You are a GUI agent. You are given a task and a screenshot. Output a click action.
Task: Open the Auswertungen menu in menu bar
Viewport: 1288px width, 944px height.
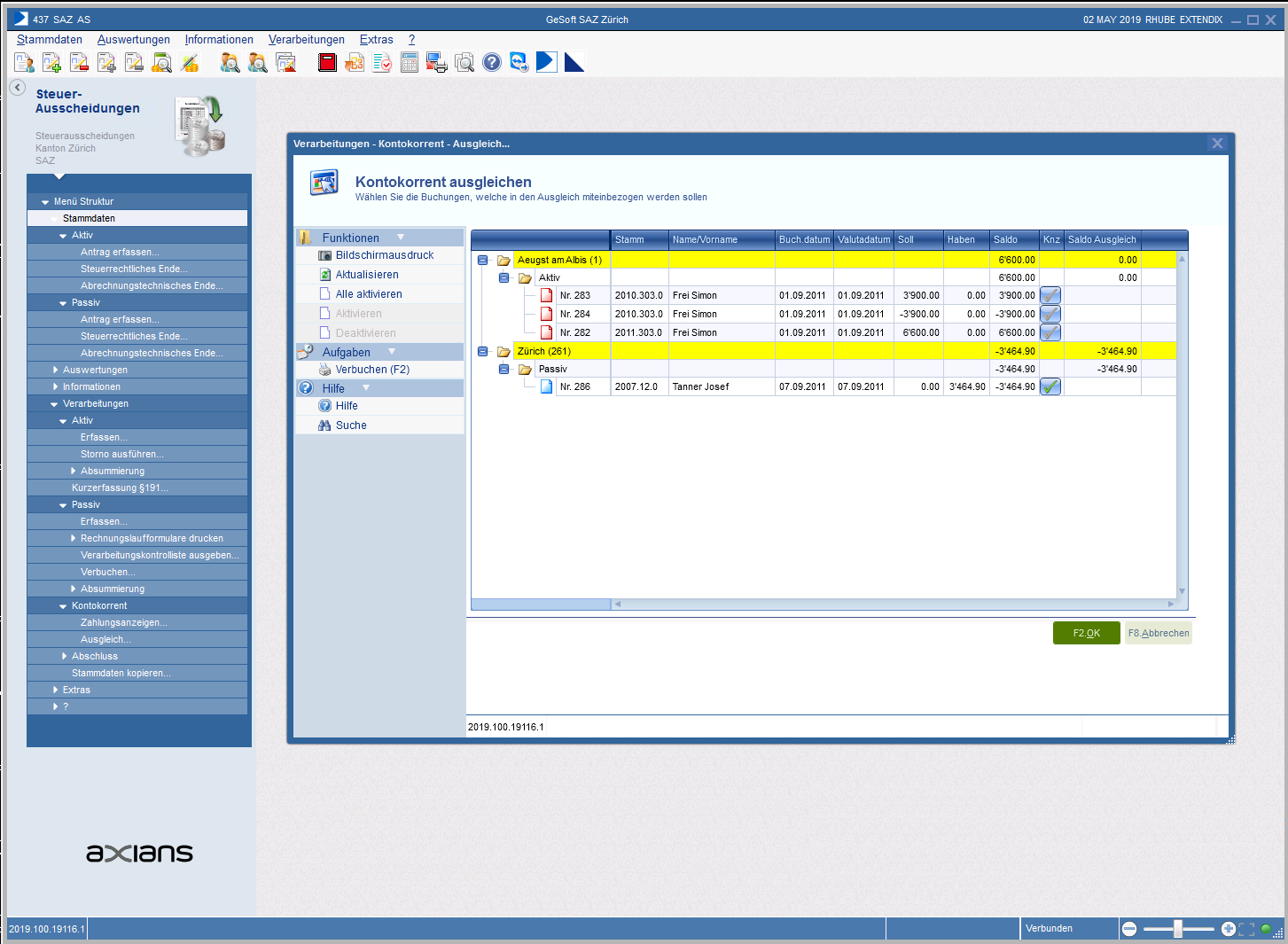tap(134, 39)
